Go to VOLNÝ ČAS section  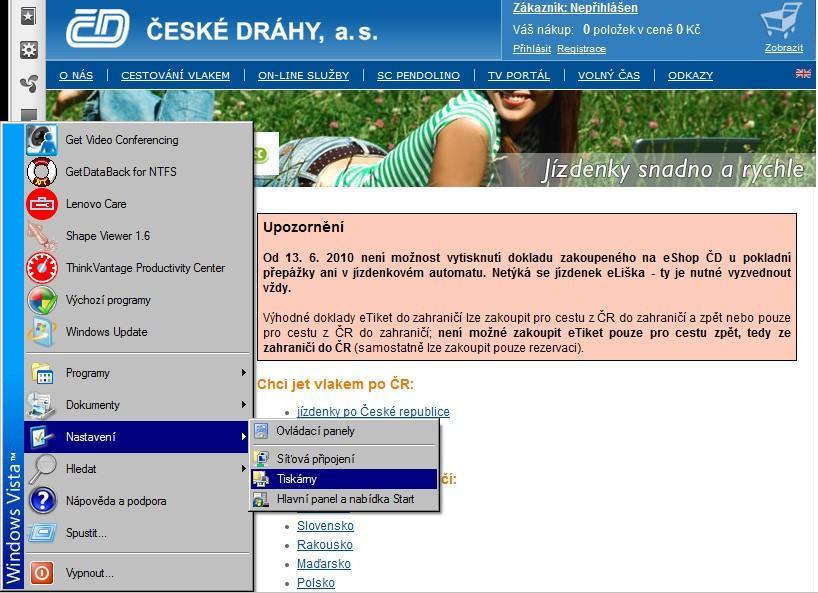[x=609, y=75]
